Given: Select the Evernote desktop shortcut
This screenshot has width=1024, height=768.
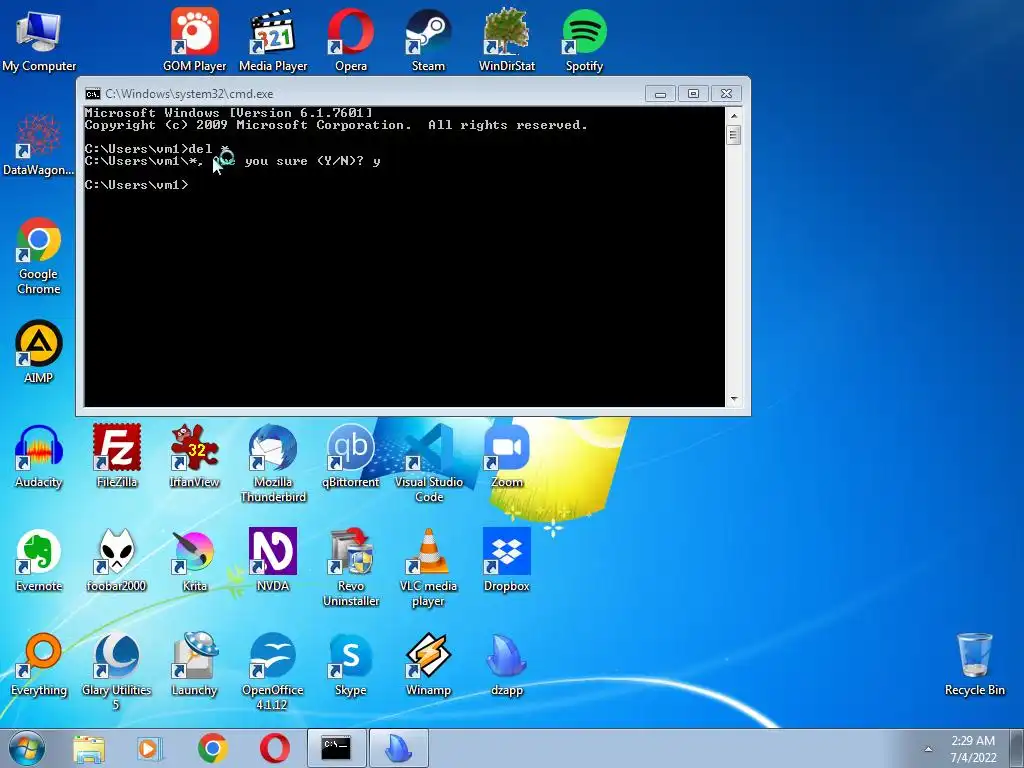Looking at the screenshot, I should [x=39, y=561].
